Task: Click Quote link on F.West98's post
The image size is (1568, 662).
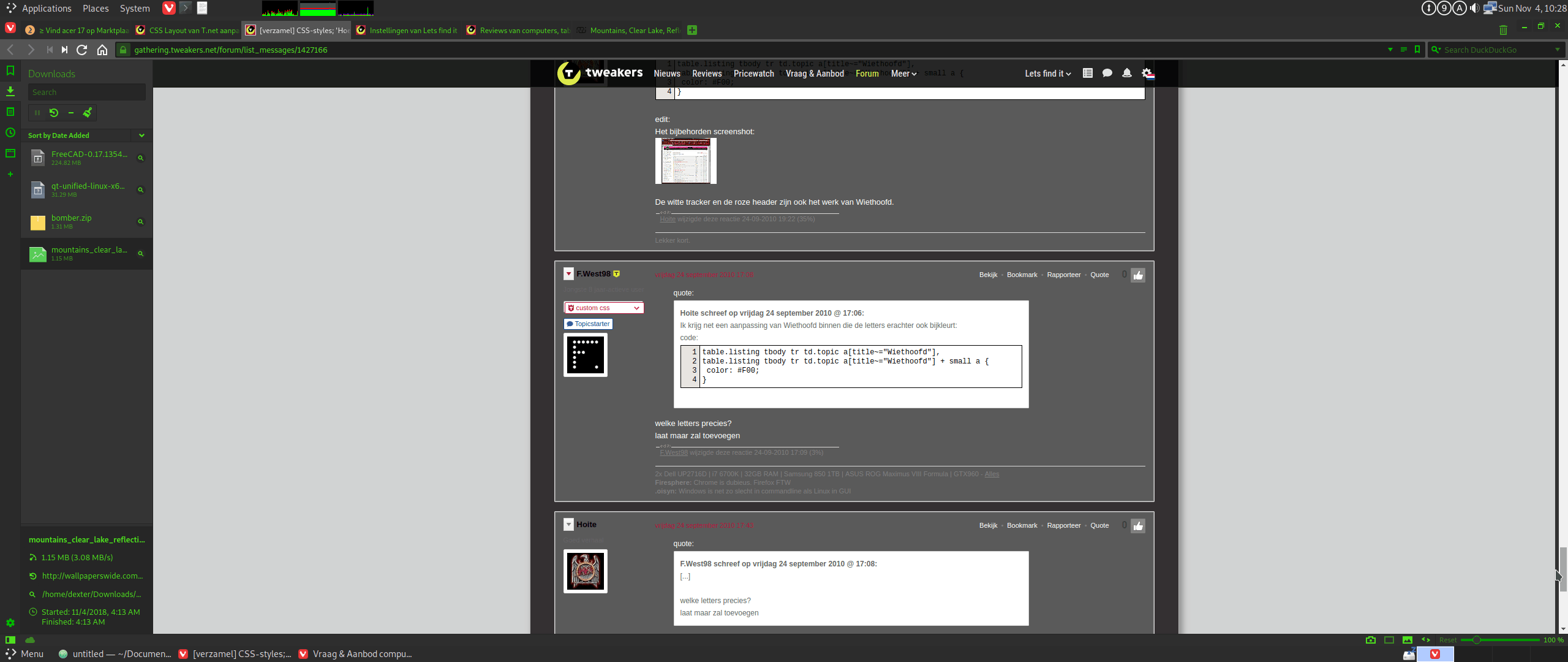Action: [x=1099, y=275]
